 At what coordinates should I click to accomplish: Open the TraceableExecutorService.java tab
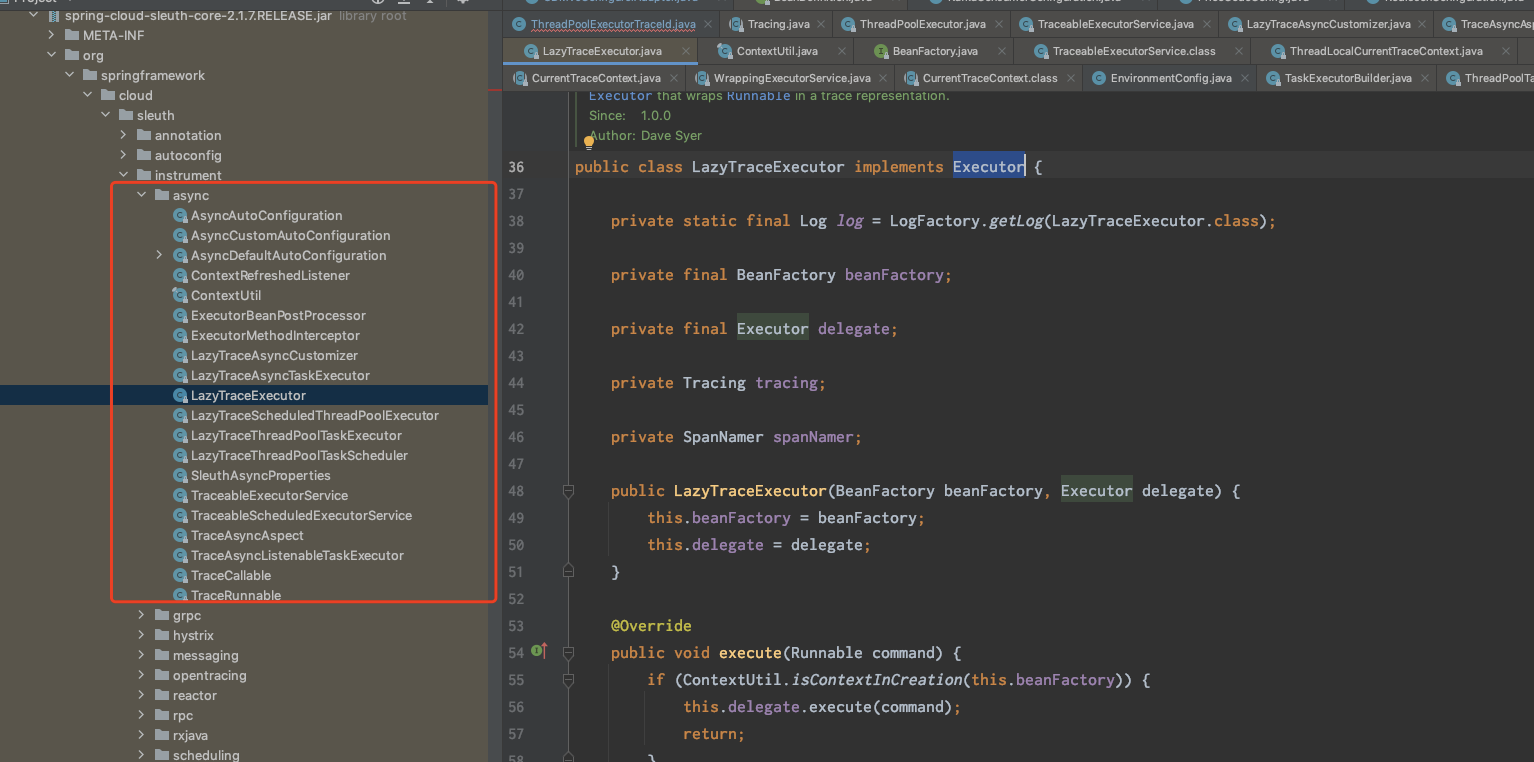[1115, 24]
